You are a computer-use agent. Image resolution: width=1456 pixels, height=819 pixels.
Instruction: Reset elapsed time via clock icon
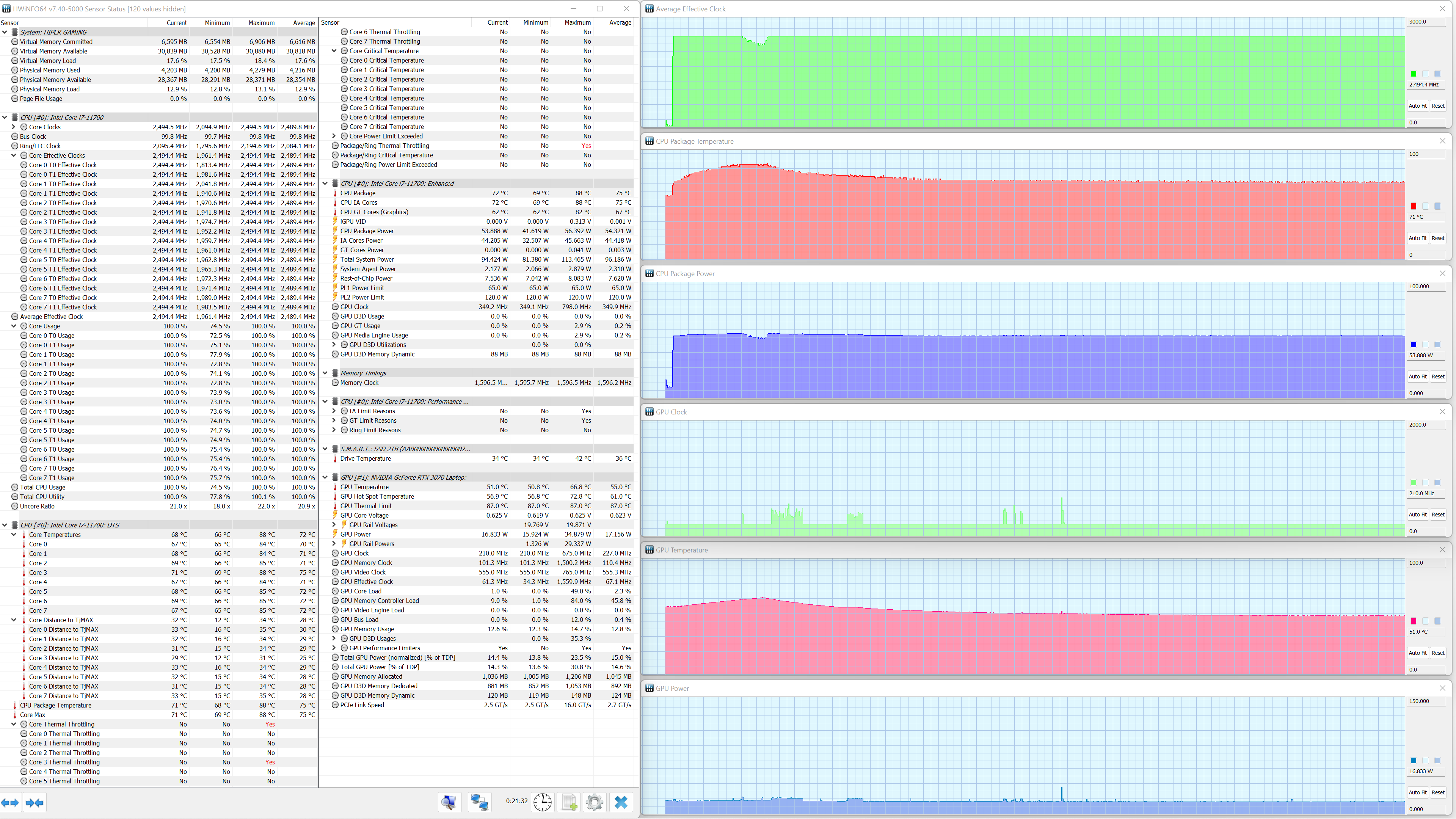pyautogui.click(x=542, y=802)
